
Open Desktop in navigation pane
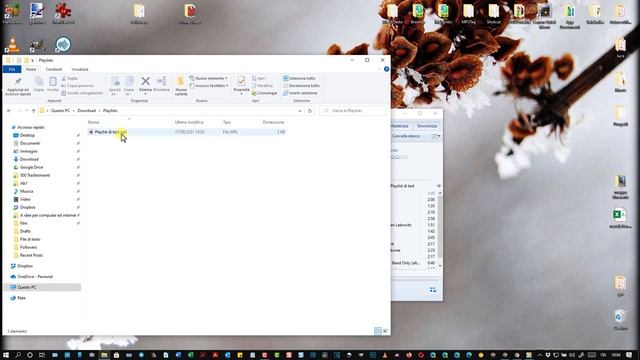[x=27, y=135]
